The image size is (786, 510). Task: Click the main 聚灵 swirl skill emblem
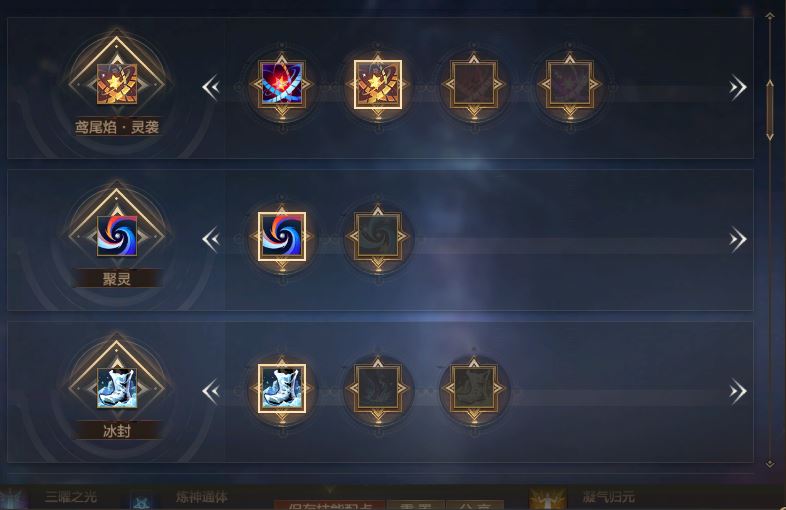(117, 236)
